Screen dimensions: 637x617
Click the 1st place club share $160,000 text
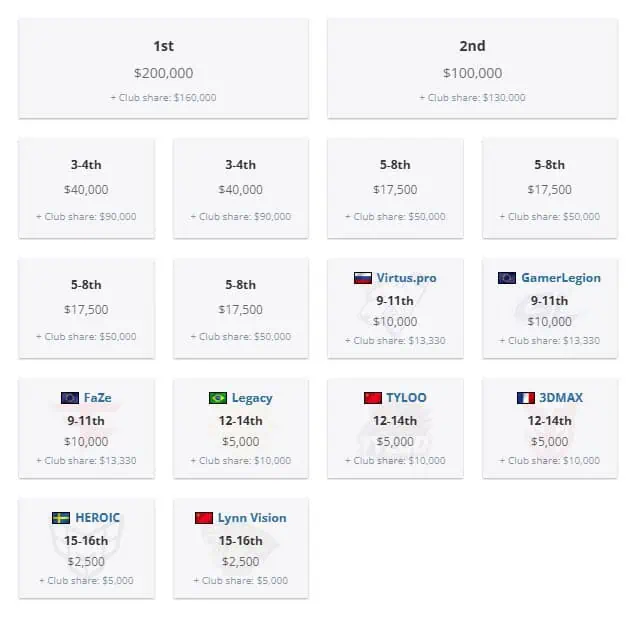[x=163, y=98]
